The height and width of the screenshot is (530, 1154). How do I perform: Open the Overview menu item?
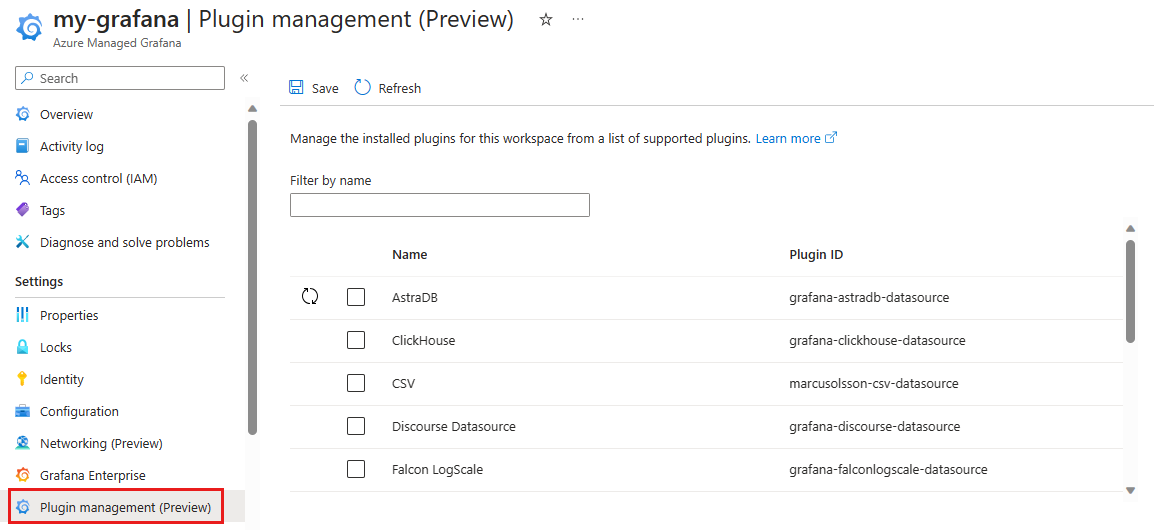[66, 114]
